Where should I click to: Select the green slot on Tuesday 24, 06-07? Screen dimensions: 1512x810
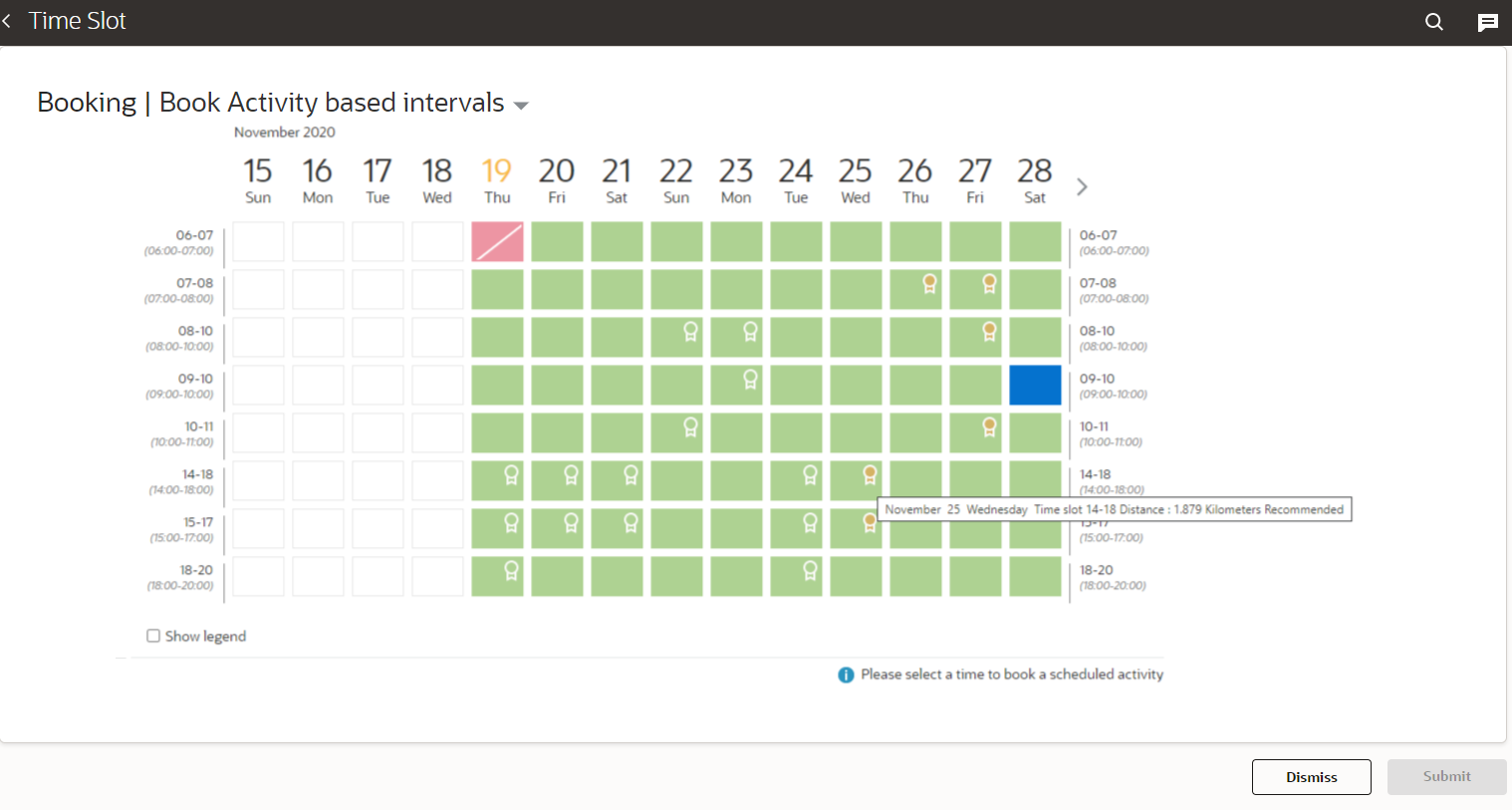[x=796, y=242]
